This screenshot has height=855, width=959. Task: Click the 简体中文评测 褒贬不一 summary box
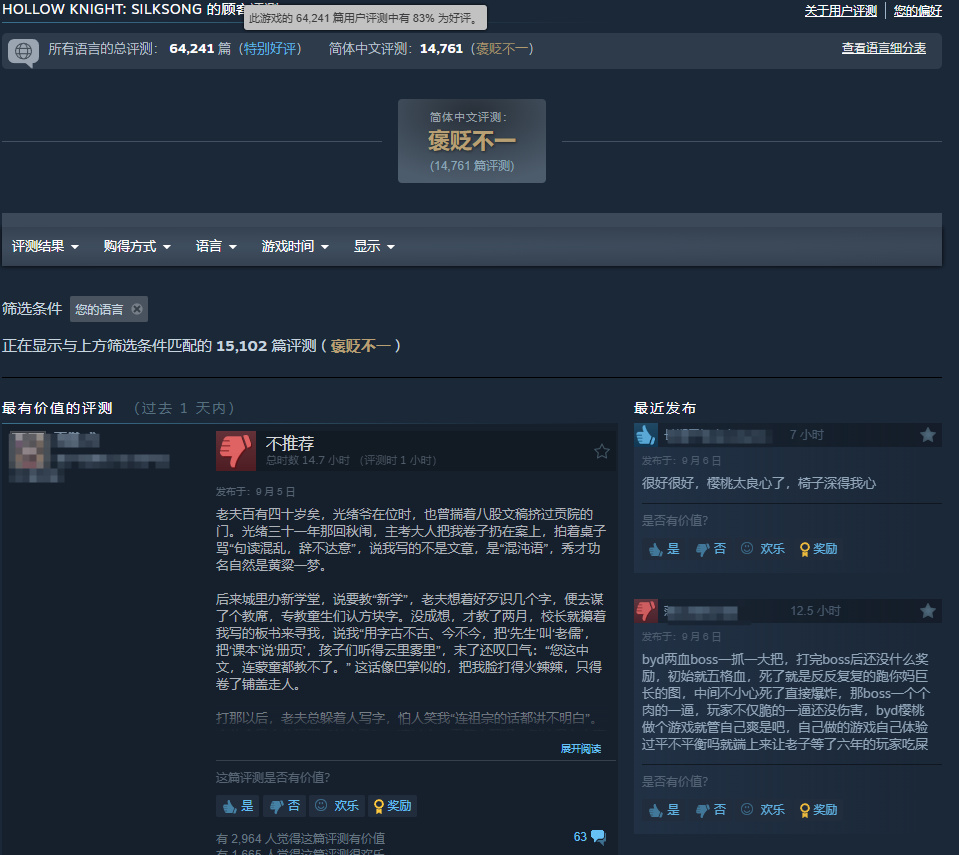point(472,141)
